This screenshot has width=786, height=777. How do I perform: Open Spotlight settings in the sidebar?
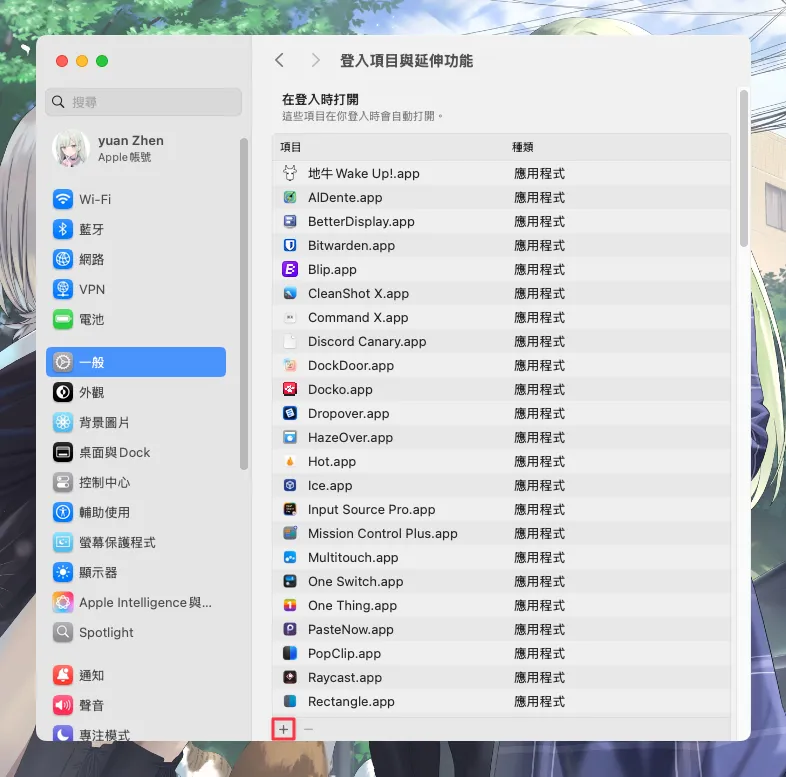click(106, 632)
